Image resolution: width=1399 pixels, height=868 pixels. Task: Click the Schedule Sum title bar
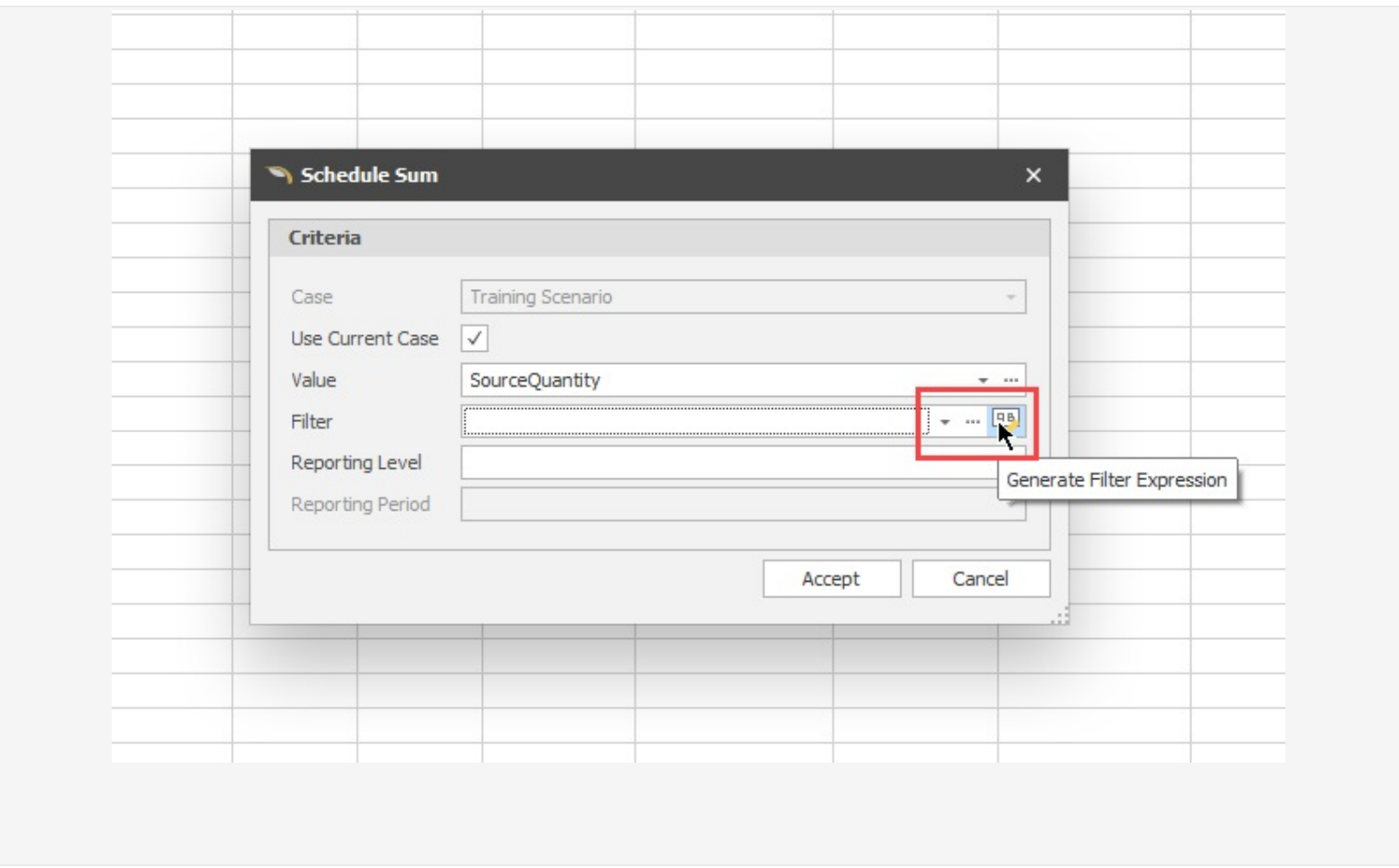[554, 175]
